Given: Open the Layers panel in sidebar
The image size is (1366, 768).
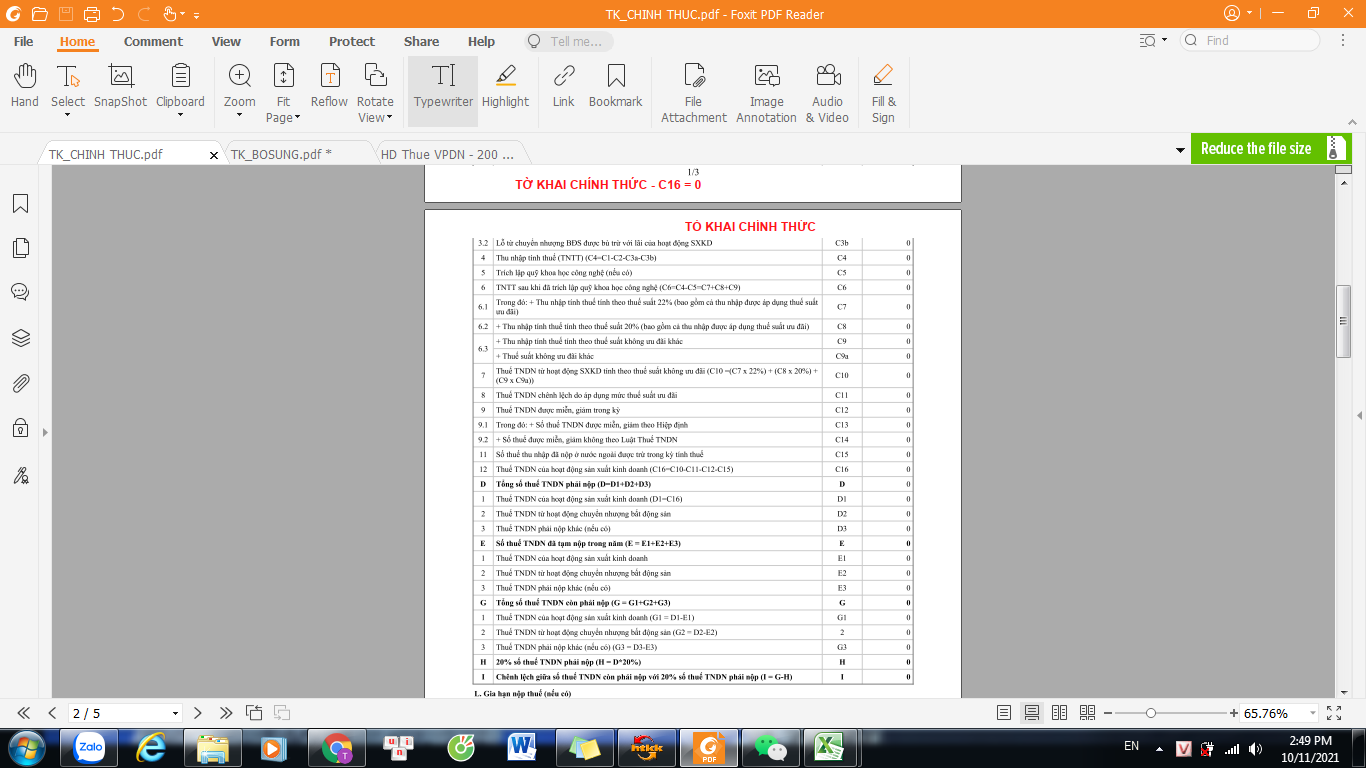Looking at the screenshot, I should pyautogui.click(x=20, y=338).
